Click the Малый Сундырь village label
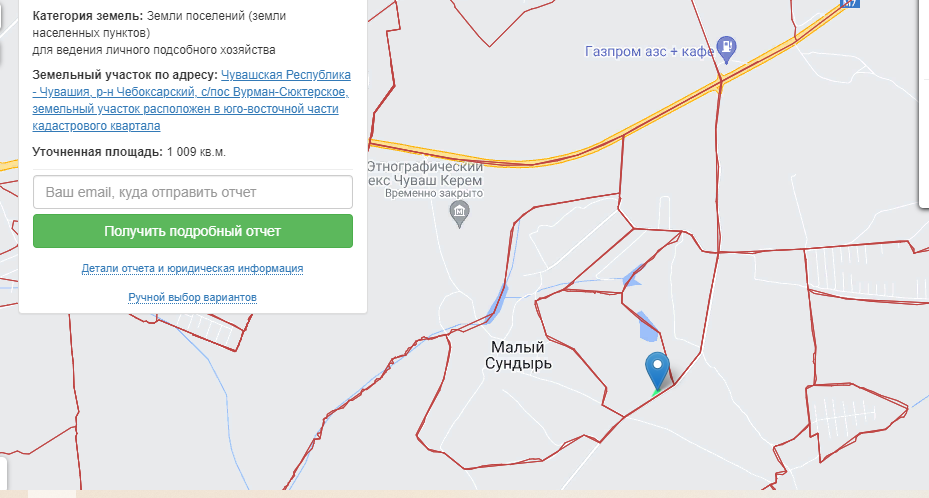 click(x=518, y=355)
